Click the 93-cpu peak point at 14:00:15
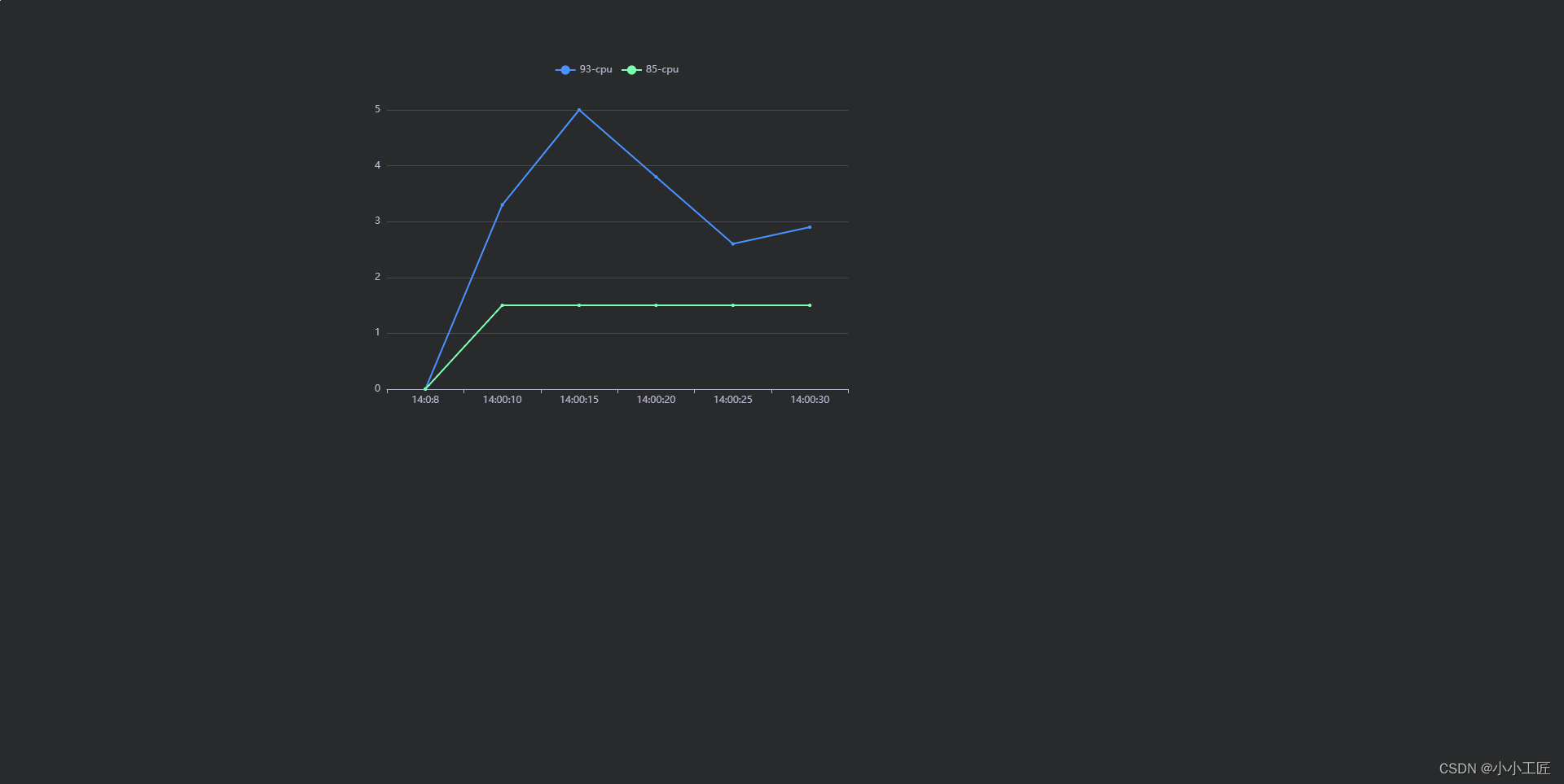The height and width of the screenshot is (784, 1564). click(x=579, y=110)
